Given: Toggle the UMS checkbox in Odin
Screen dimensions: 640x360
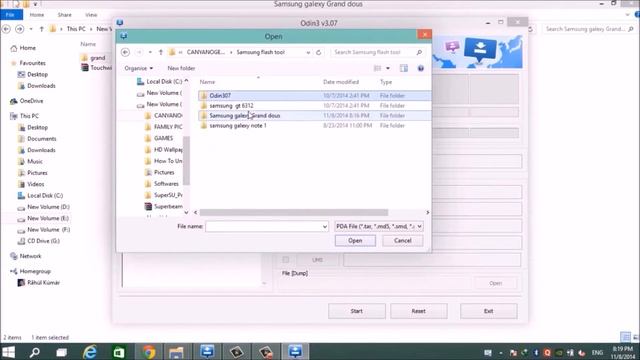Looking at the screenshot, I should click(286, 260).
